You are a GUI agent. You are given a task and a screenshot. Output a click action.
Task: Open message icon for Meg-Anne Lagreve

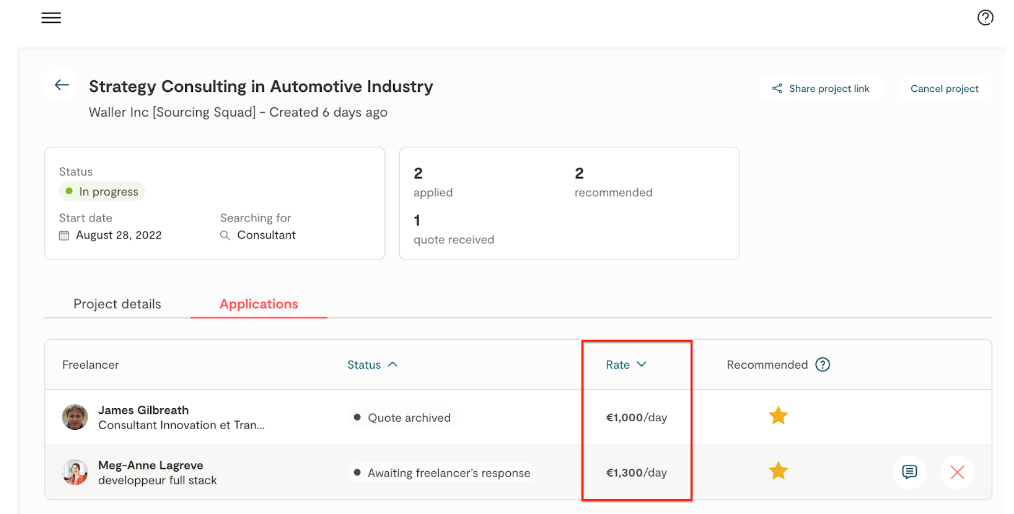point(909,472)
